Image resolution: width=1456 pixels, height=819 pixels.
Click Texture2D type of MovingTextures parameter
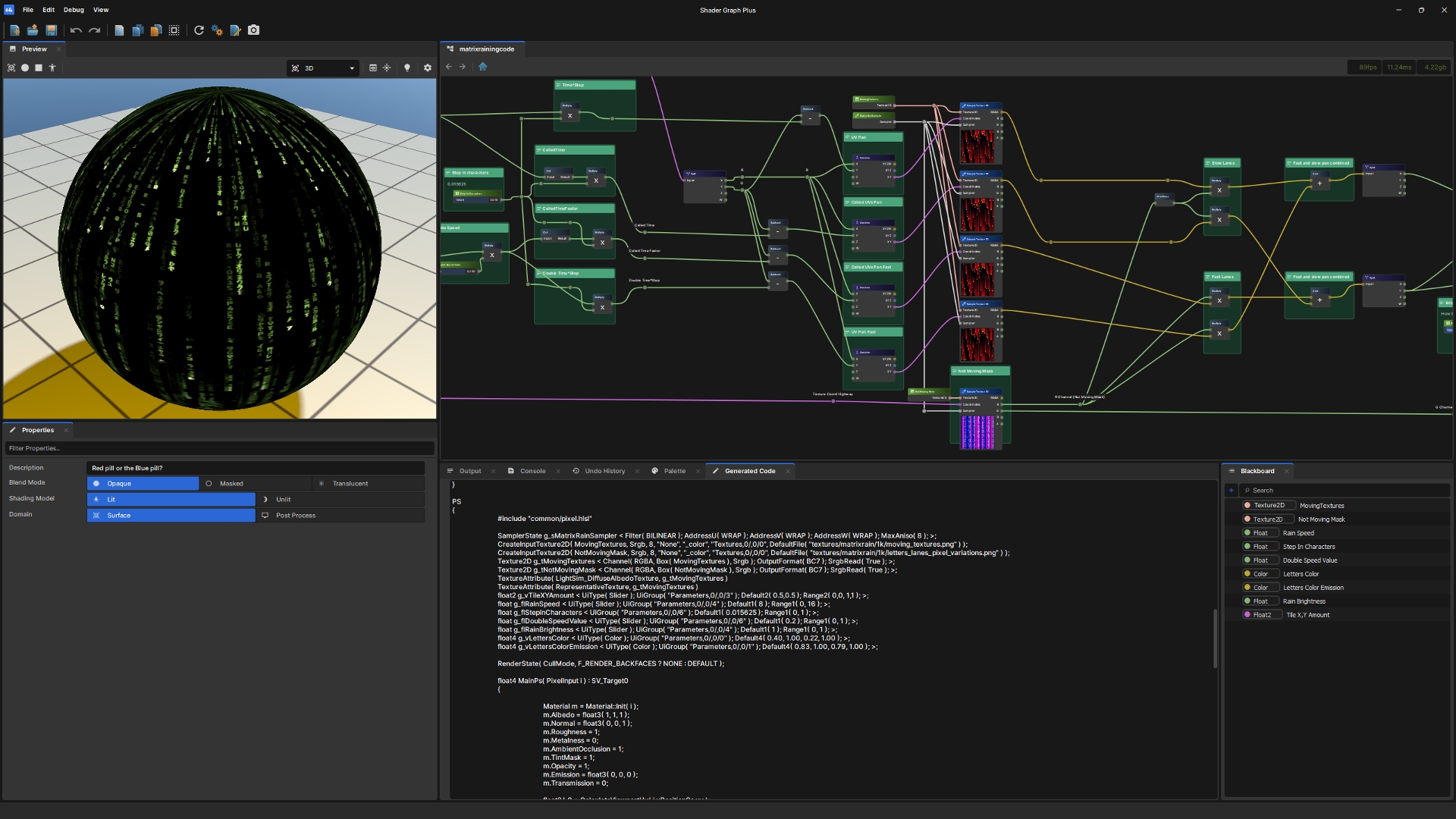1268,506
